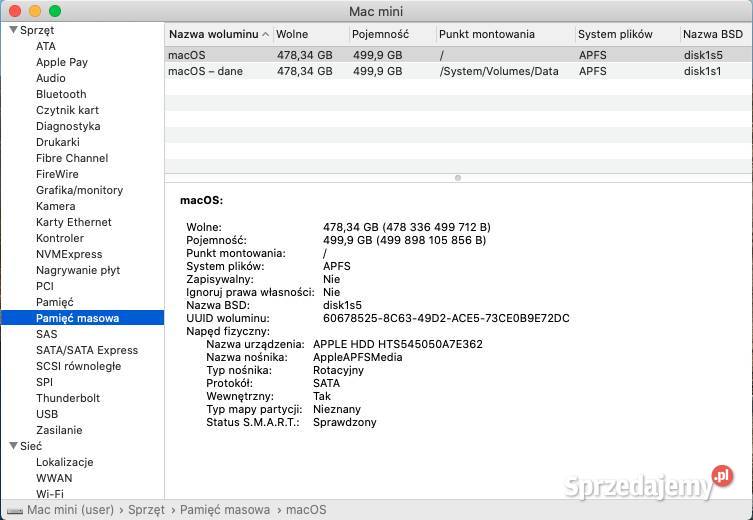Click disk1s1 cell in table

coord(702,71)
